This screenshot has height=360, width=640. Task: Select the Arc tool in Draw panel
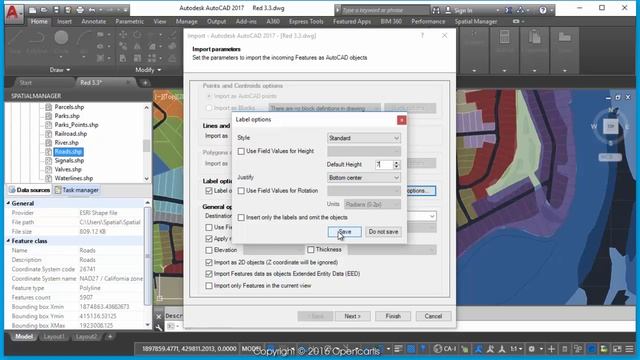pyautogui.click(x=83, y=38)
